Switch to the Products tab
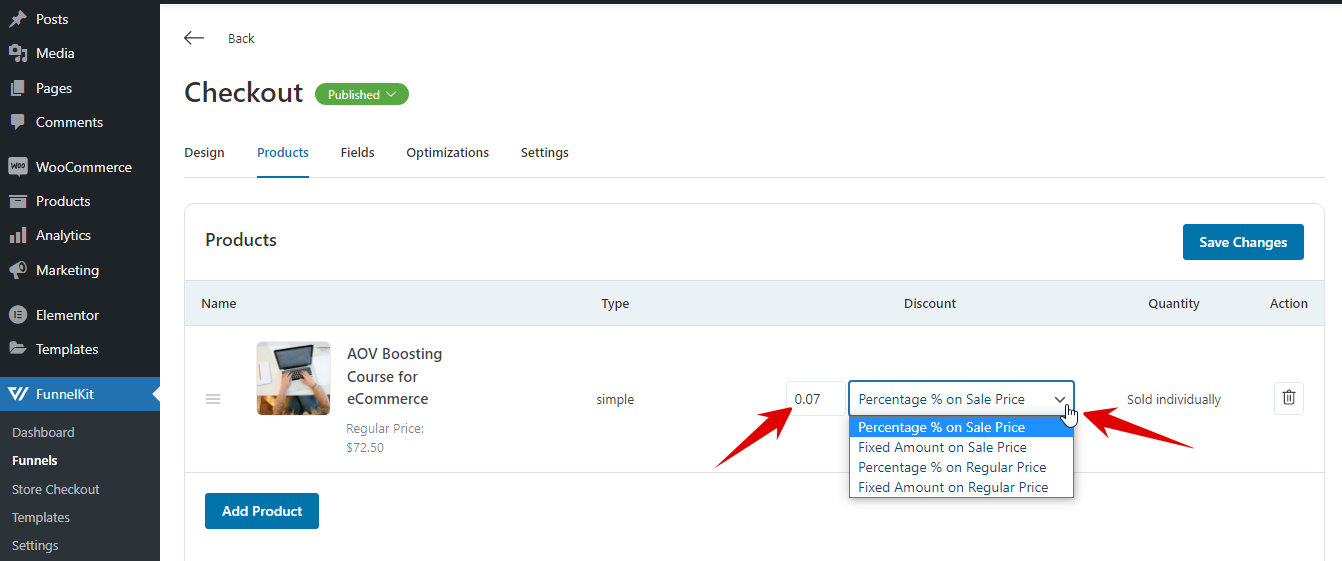This screenshot has height=561, width=1342. [283, 153]
